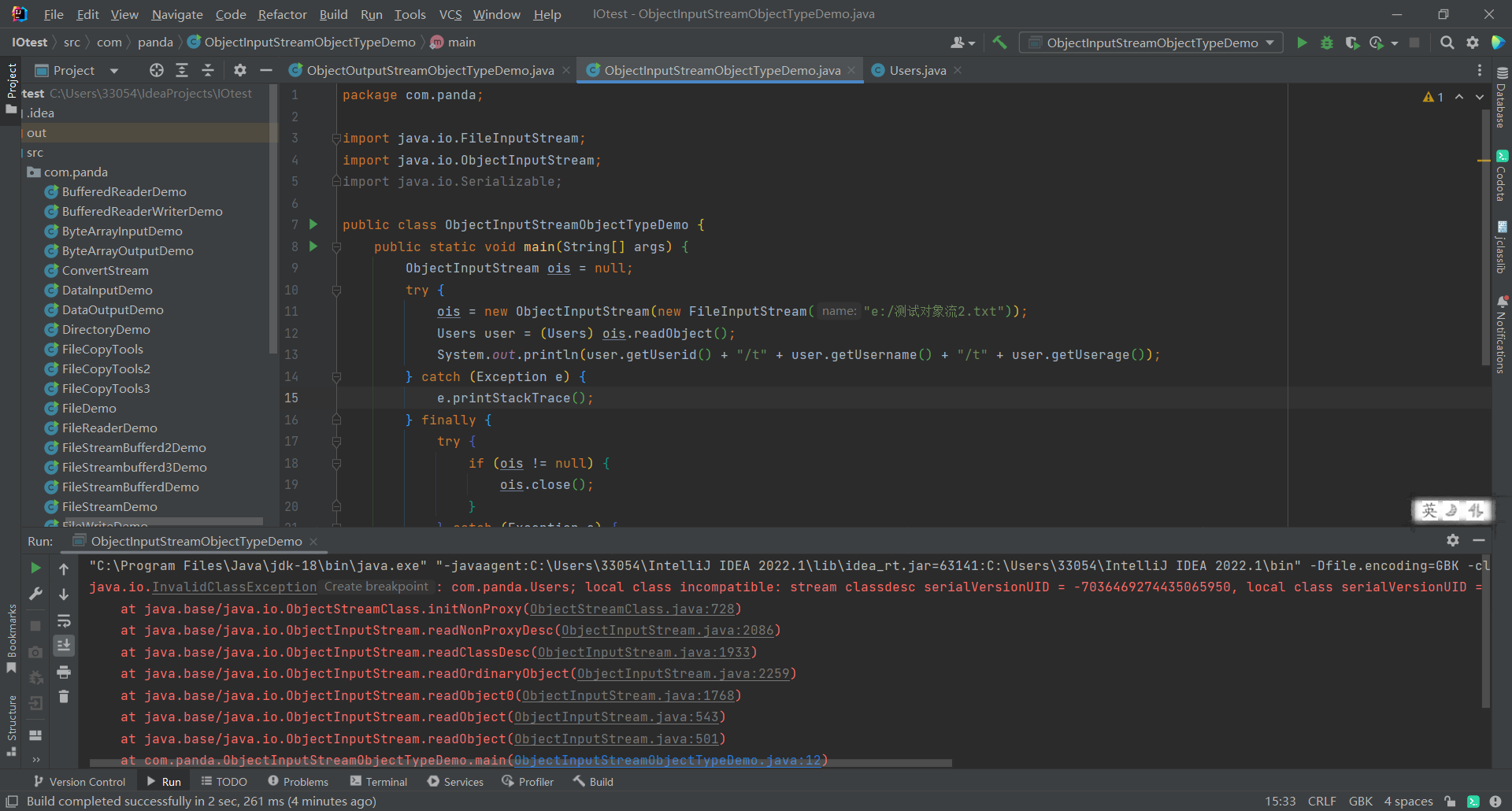Screen dimensions: 1512x811
Task: Fold try block at line 10
Action: pos(336,290)
